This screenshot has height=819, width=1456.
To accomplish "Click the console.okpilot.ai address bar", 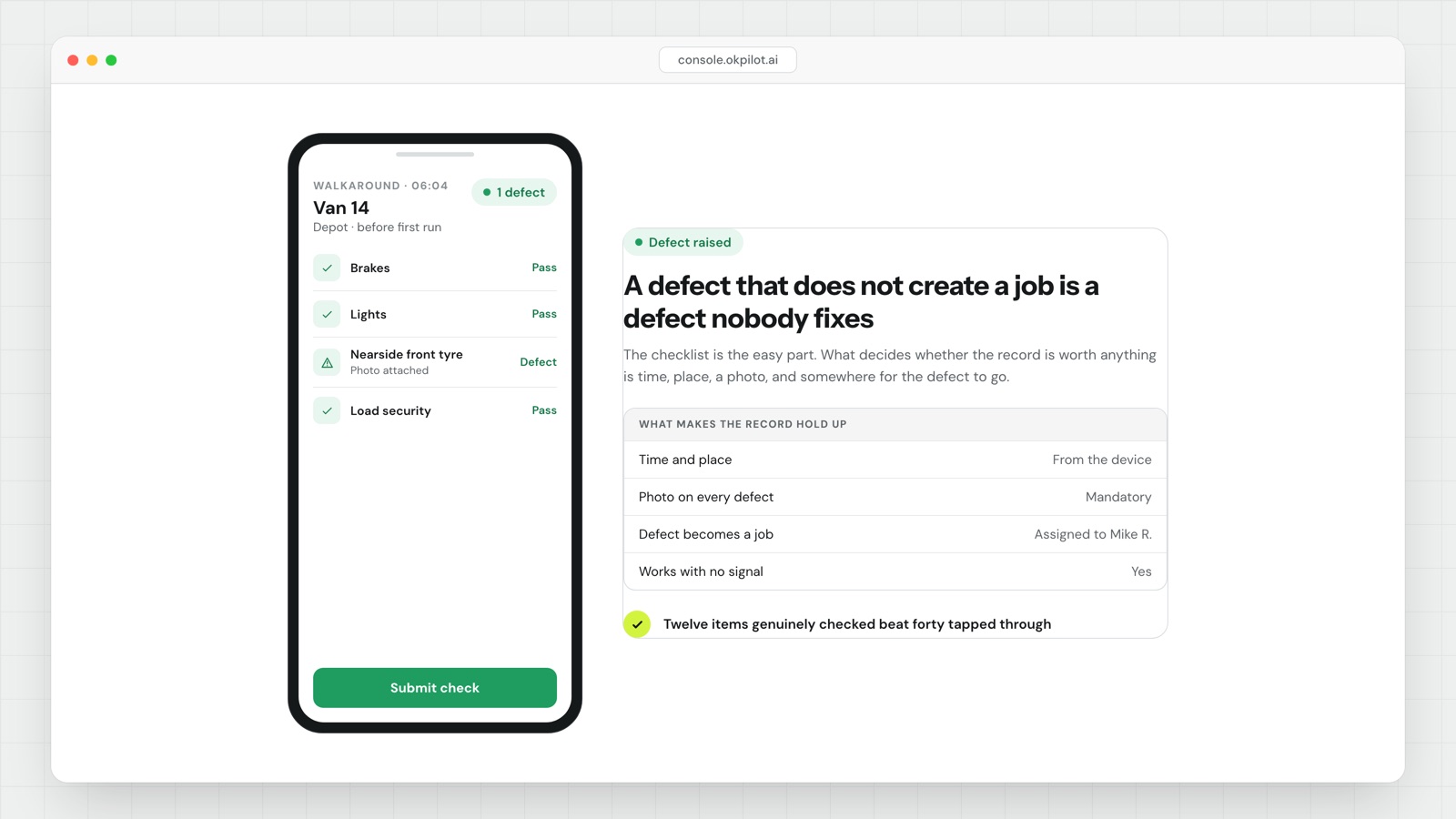I will (x=728, y=60).
